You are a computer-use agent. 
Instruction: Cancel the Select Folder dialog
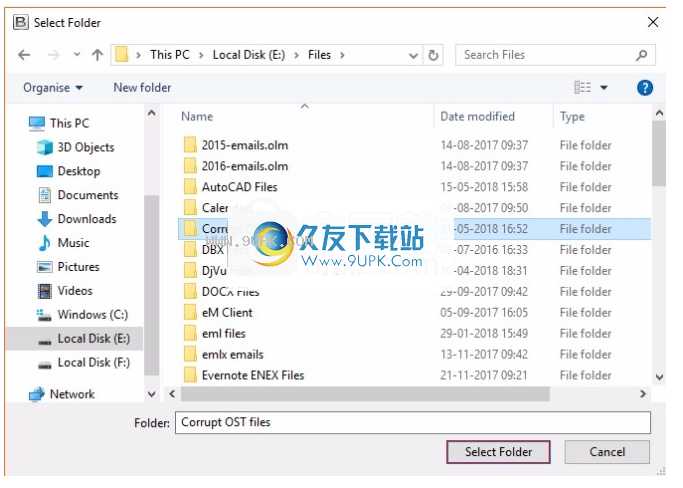pos(607,452)
